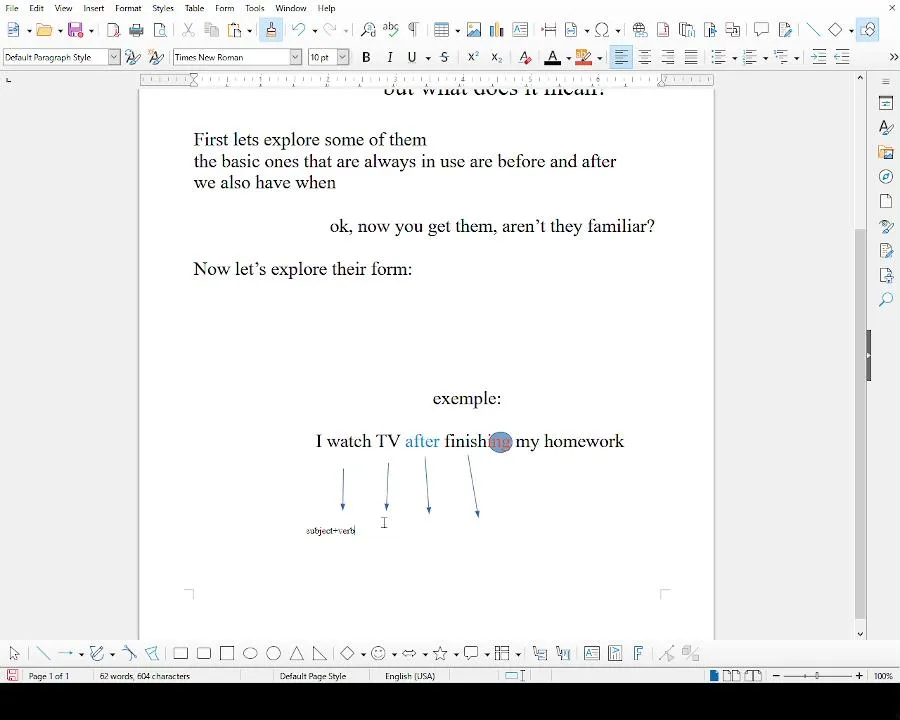Click the Cut scissors icon
The width and height of the screenshot is (900, 720).
pos(188,30)
